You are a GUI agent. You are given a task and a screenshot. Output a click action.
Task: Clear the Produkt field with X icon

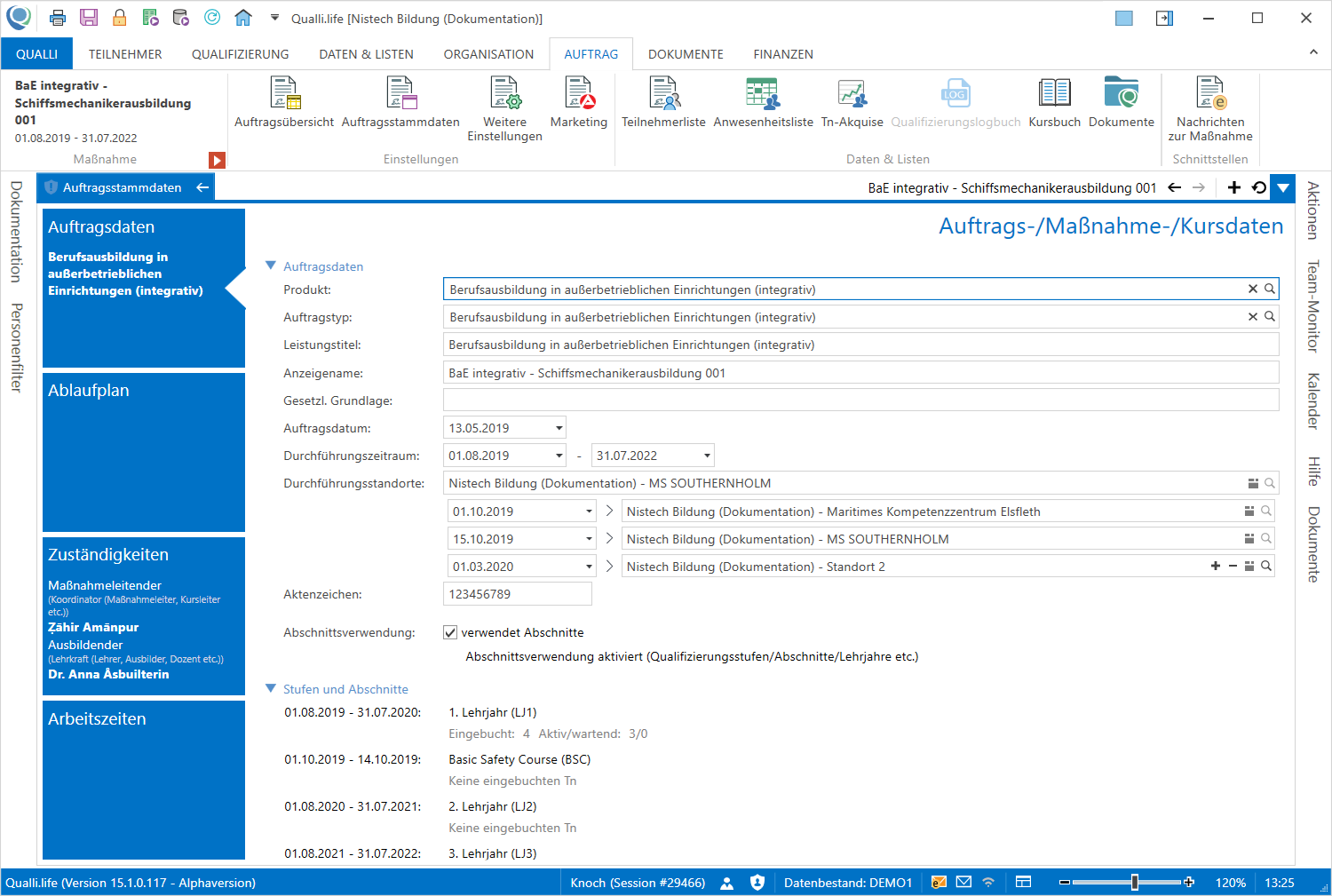click(x=1253, y=289)
